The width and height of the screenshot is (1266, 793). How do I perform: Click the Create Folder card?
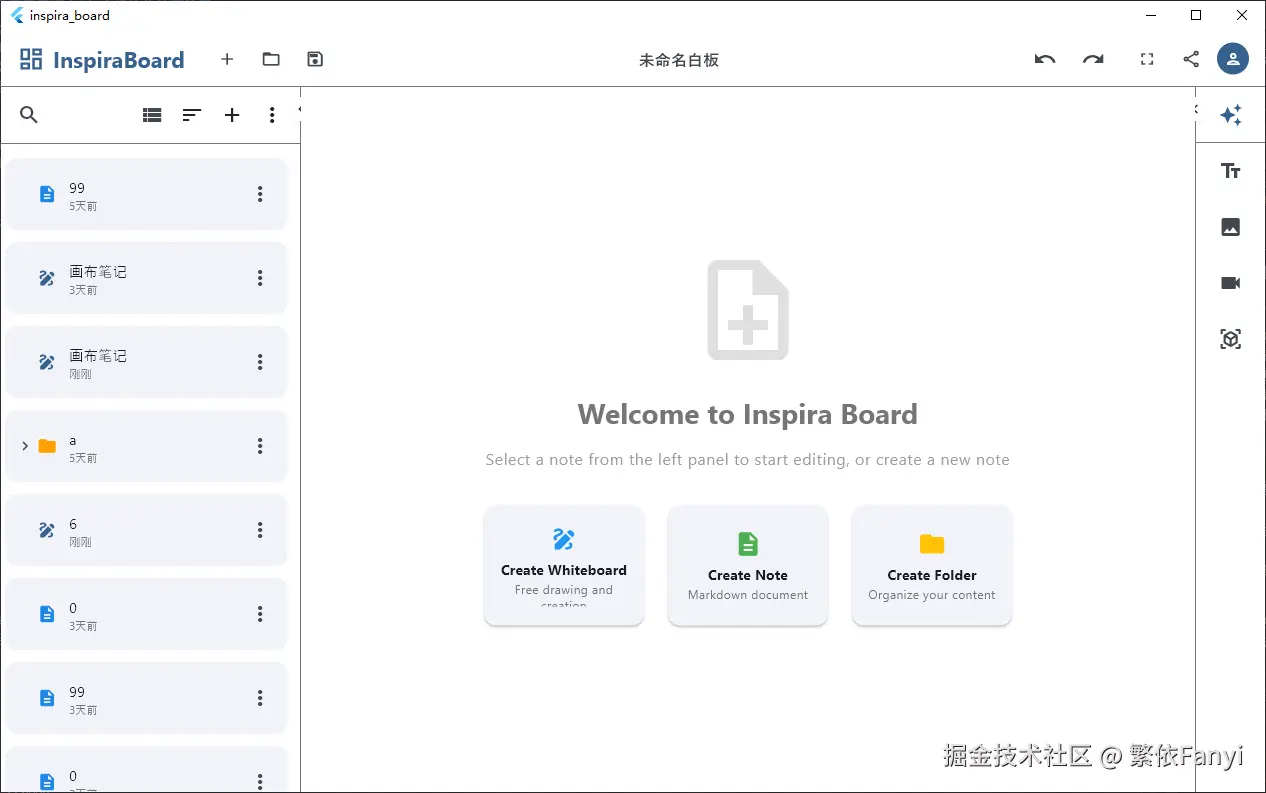pos(932,566)
